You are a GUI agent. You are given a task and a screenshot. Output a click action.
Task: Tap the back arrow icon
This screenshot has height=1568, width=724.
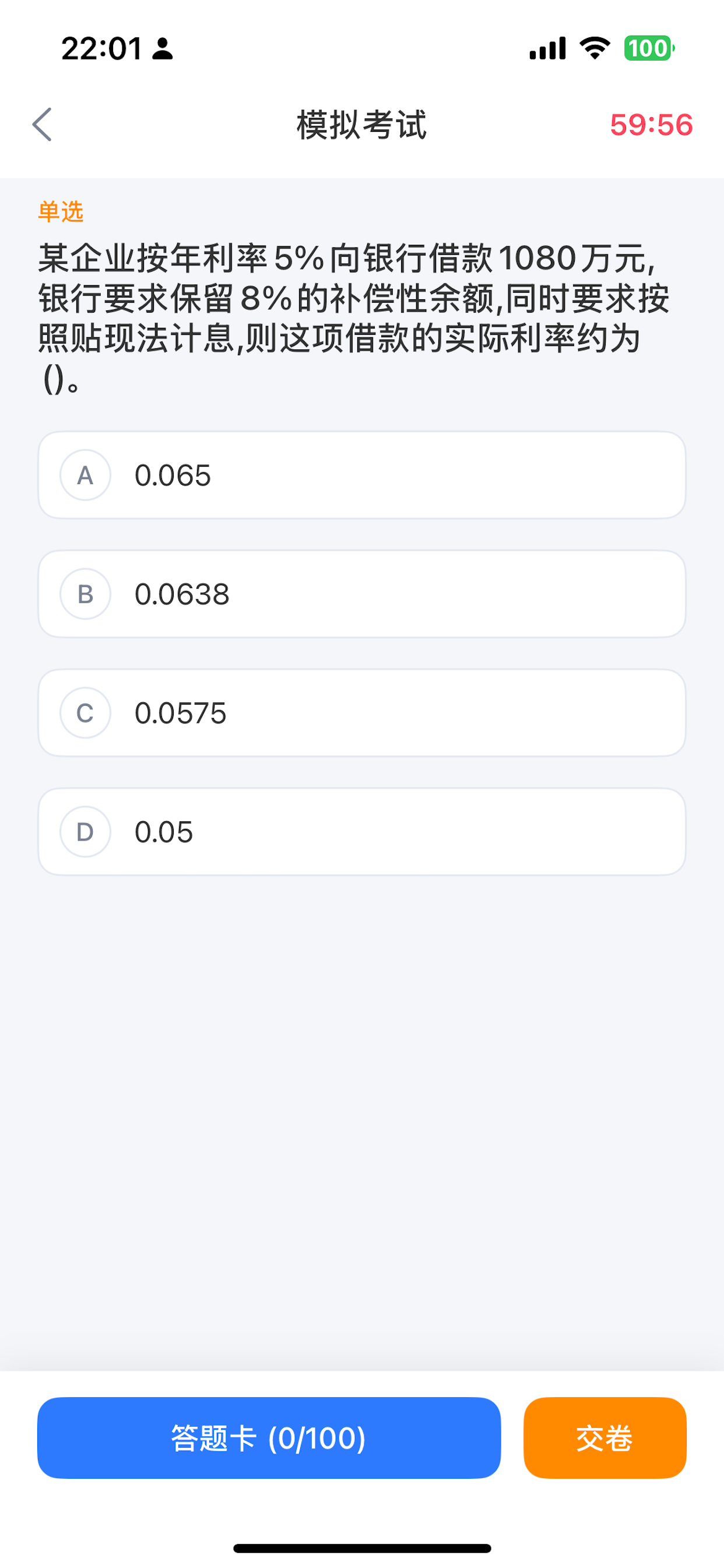pos(42,125)
